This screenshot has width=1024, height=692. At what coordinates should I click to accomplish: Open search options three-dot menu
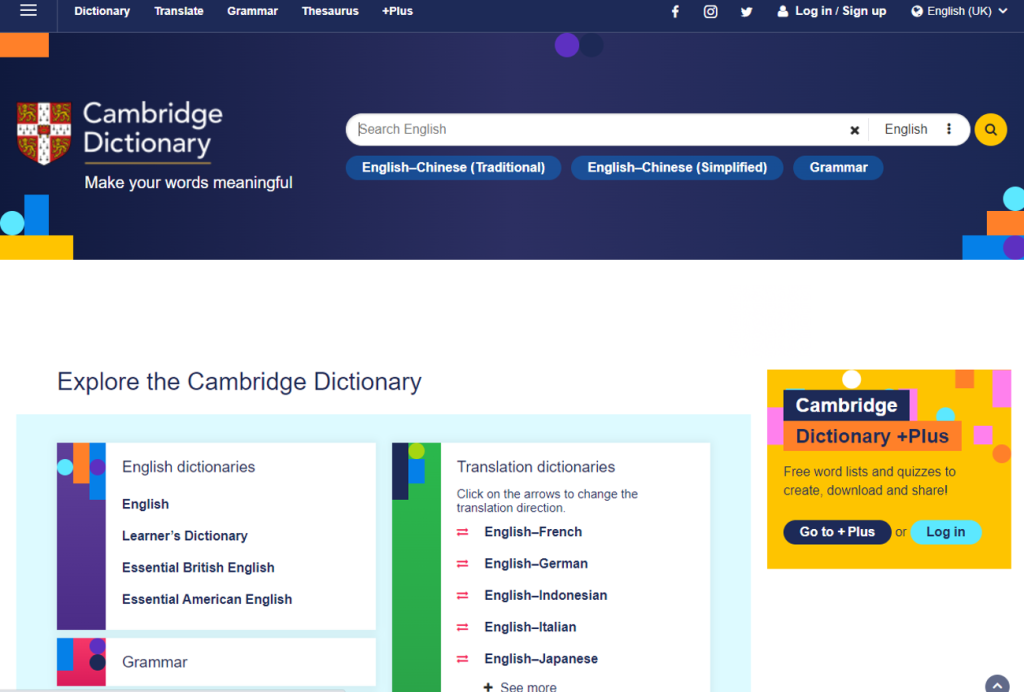(949, 129)
